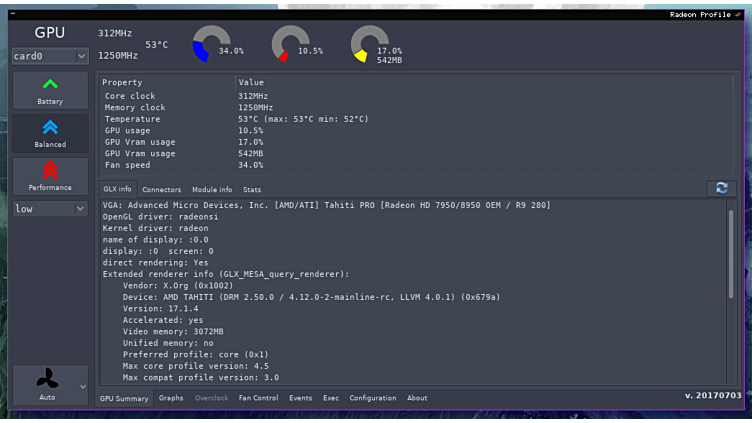Refresh the GLX info data
This screenshot has height=423, width=752.
coord(721,188)
